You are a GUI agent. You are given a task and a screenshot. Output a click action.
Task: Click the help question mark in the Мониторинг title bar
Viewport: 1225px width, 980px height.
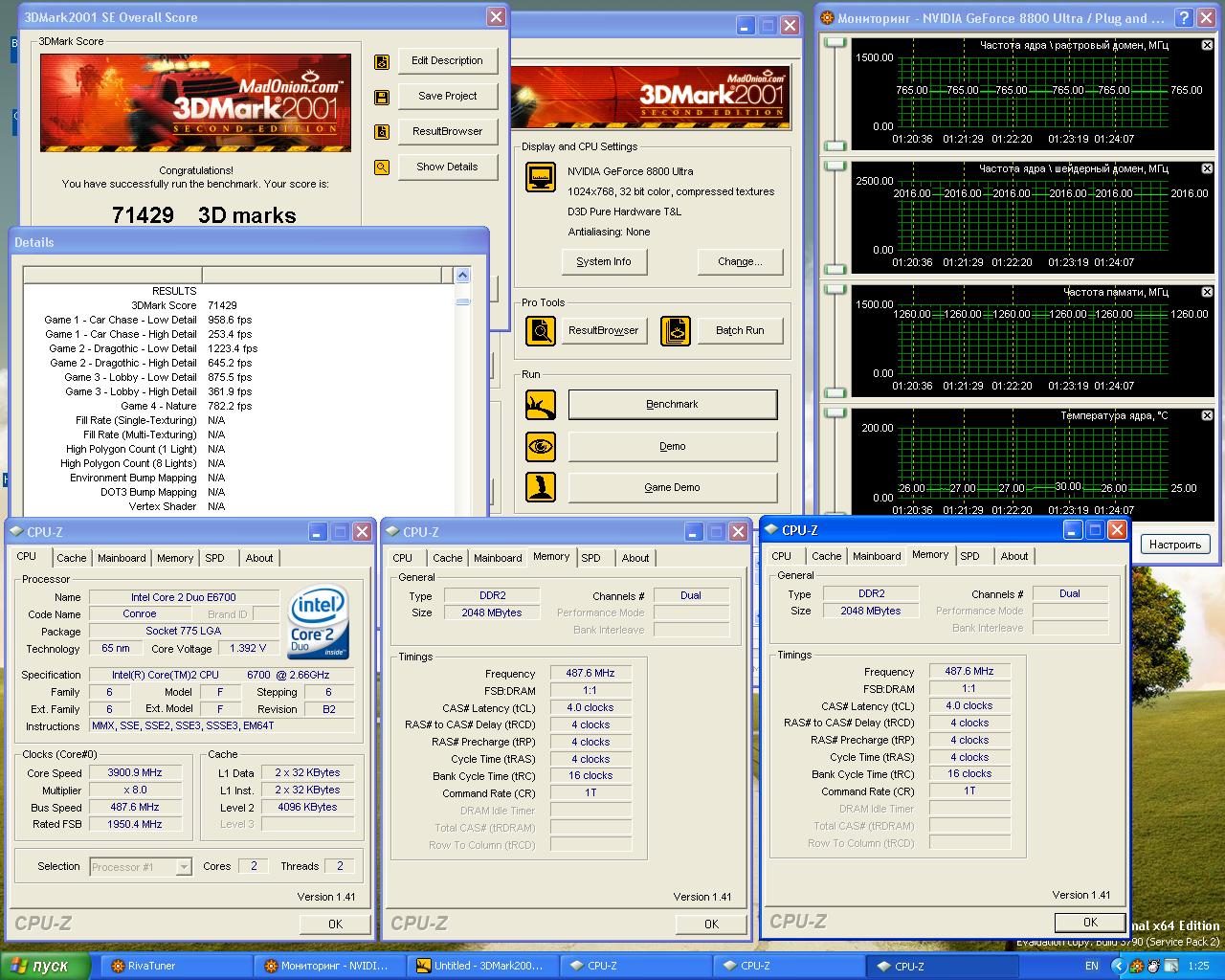point(1184,17)
